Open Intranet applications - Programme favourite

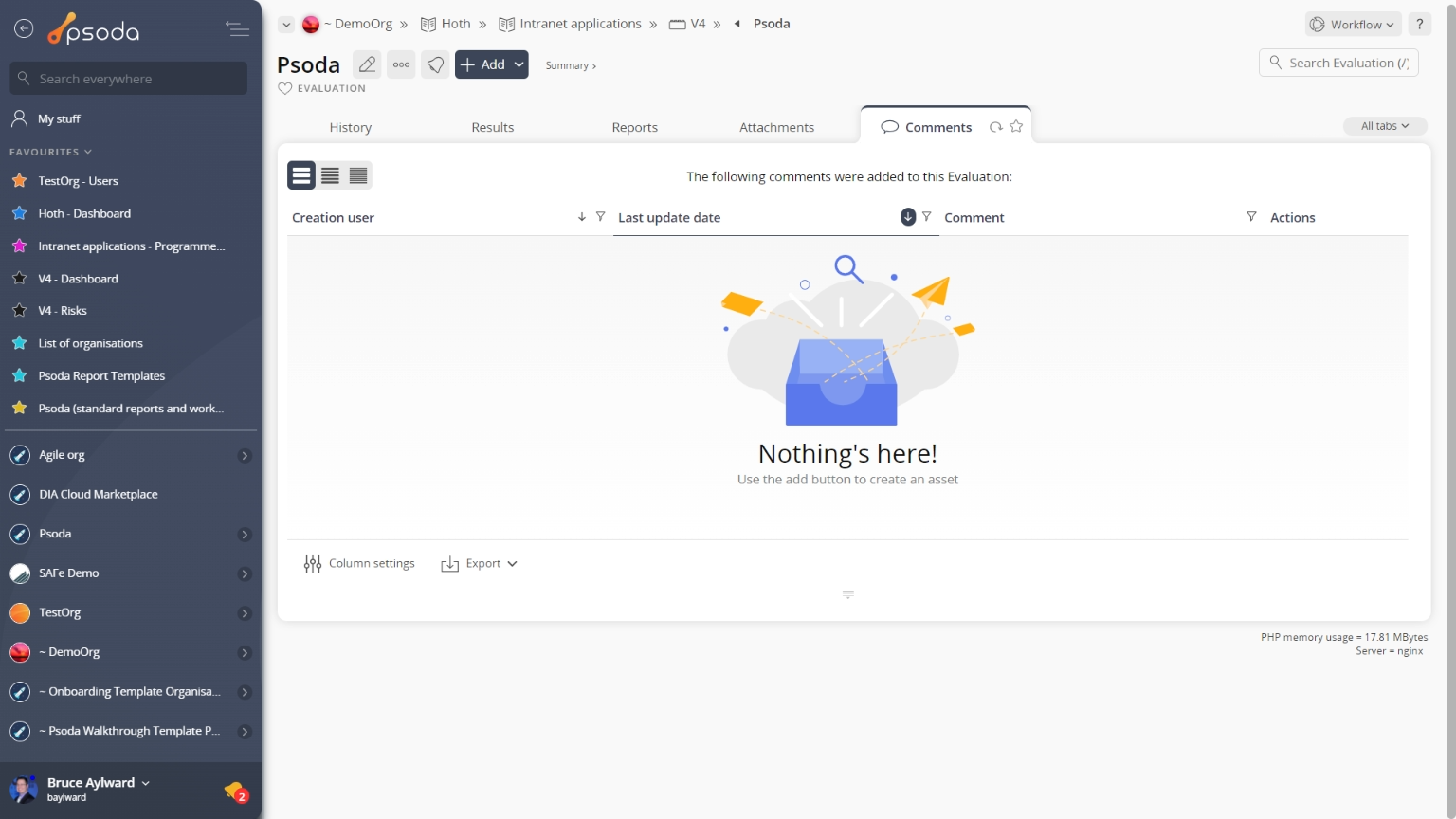point(131,246)
